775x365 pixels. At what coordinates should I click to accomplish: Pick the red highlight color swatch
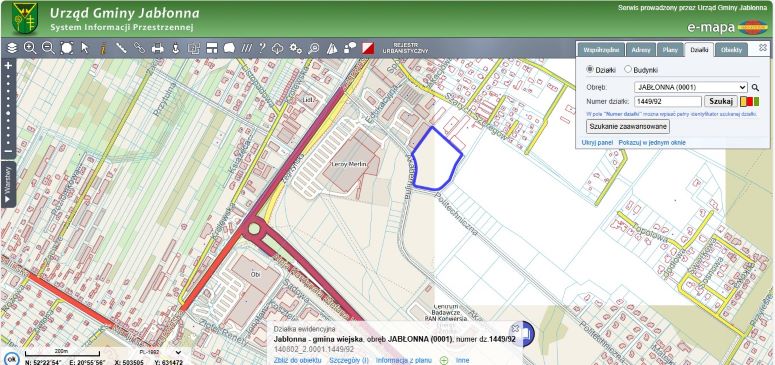[749, 101]
